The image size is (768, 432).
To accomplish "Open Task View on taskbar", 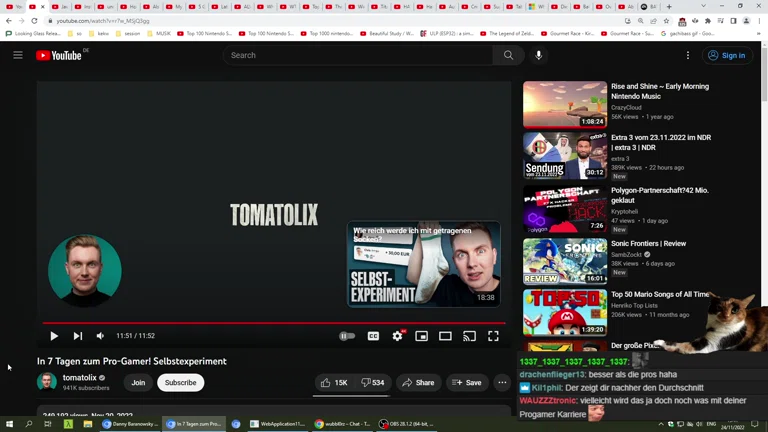I will pos(48,424).
